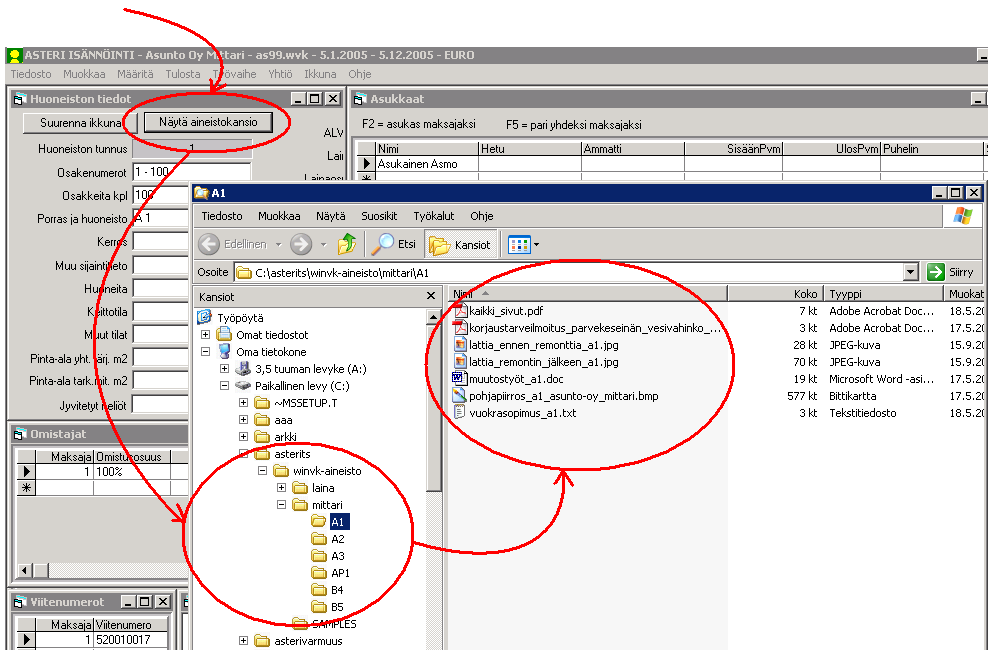Click the Näytä aineistokansio button

tap(208, 122)
